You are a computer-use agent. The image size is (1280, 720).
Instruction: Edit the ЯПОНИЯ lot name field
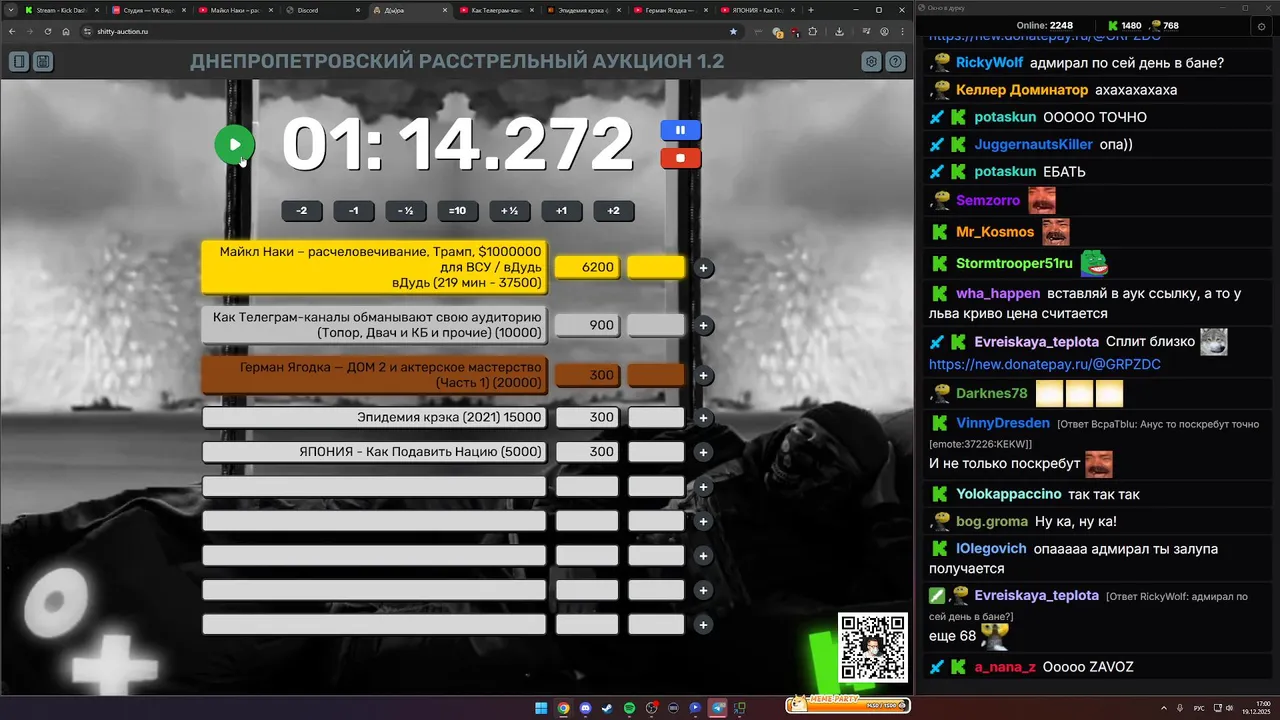pos(374,452)
